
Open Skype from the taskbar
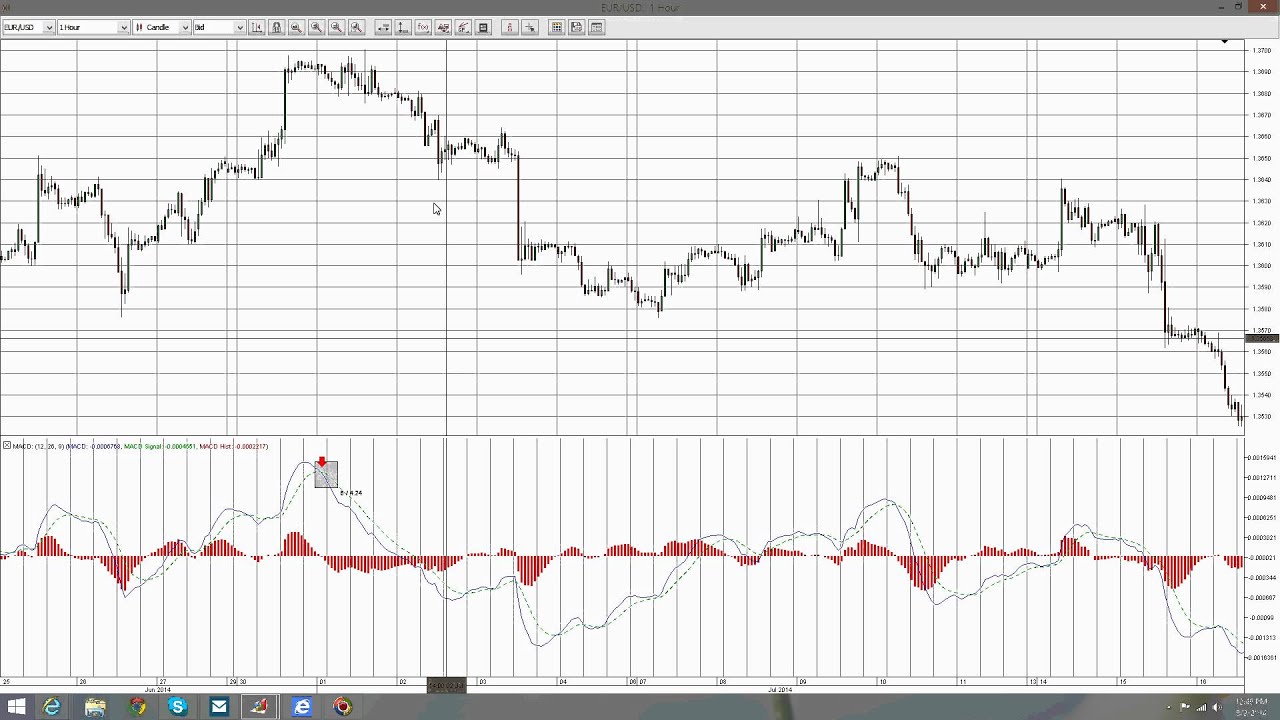(178, 707)
